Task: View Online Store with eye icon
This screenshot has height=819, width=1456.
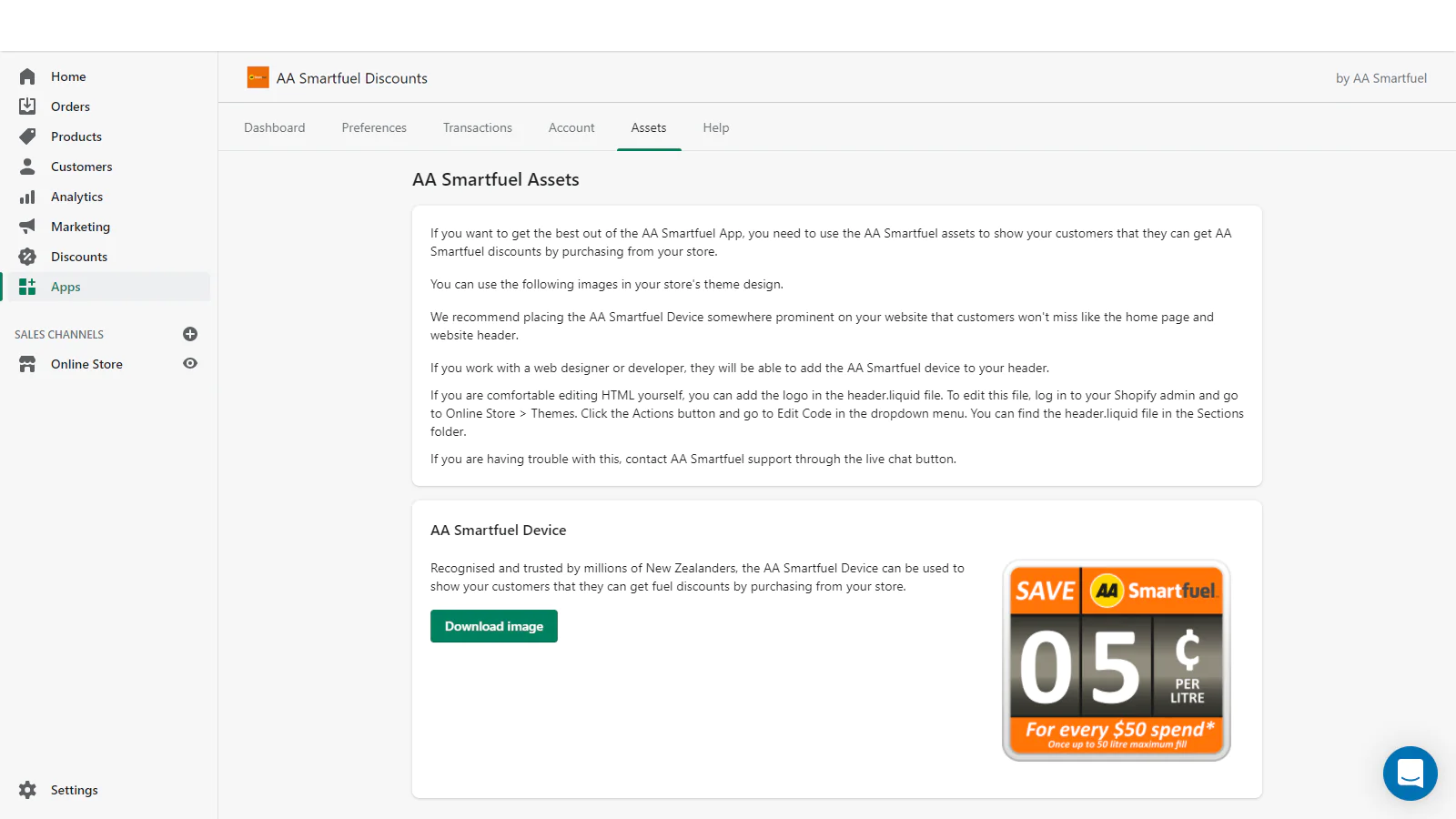Action: click(x=190, y=363)
